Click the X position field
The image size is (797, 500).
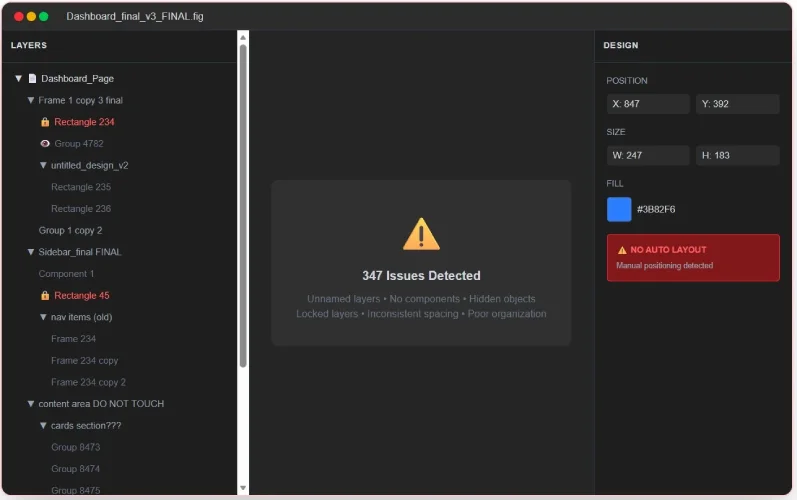(x=648, y=104)
